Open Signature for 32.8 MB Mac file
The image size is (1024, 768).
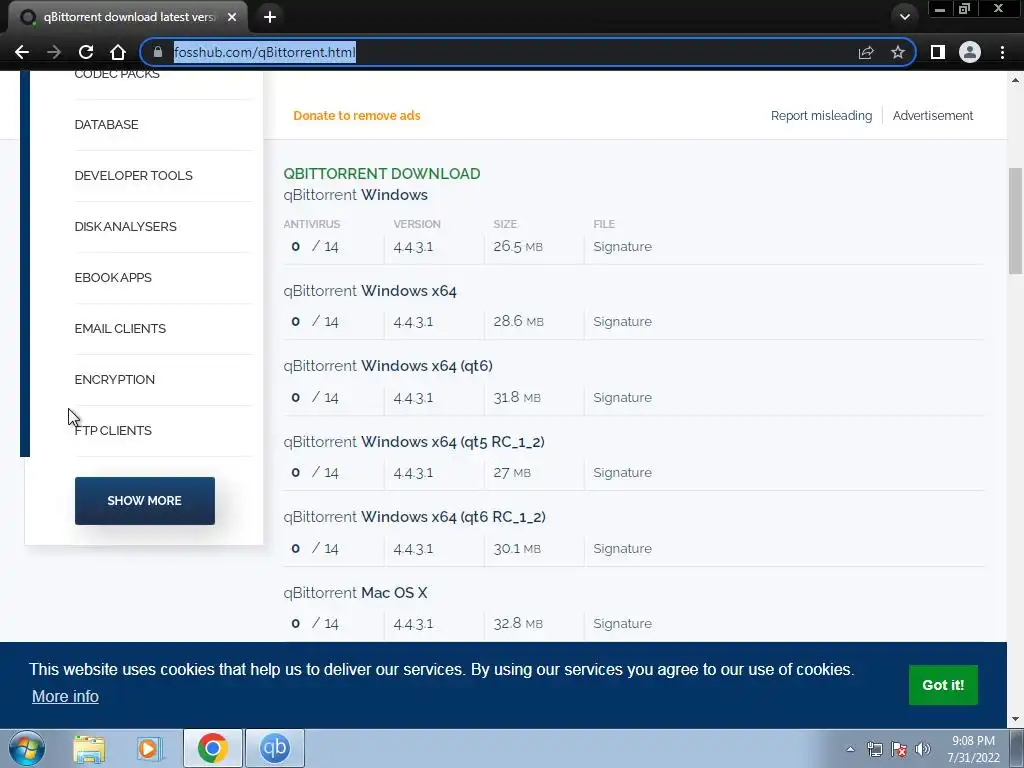tap(622, 624)
